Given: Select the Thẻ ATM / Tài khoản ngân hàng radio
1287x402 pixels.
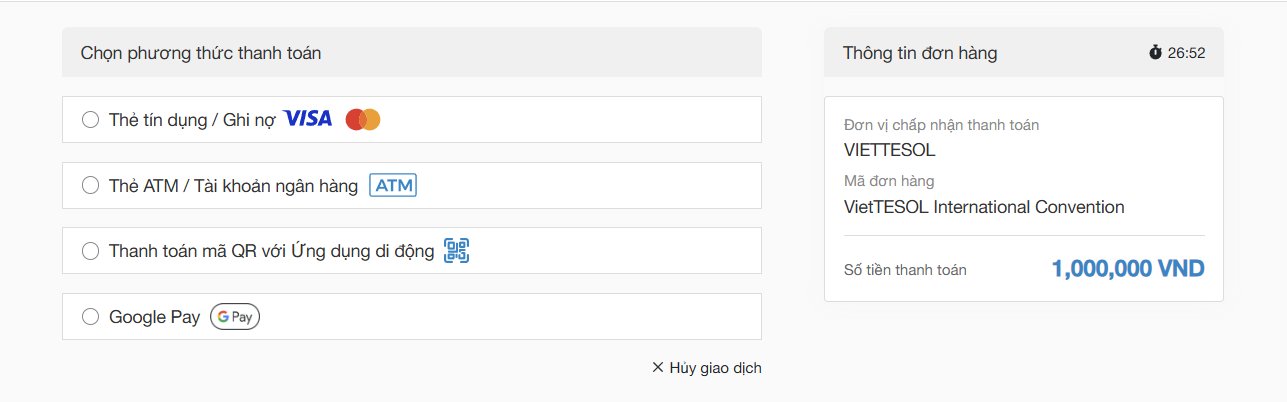Looking at the screenshot, I should pyautogui.click(x=90, y=185).
